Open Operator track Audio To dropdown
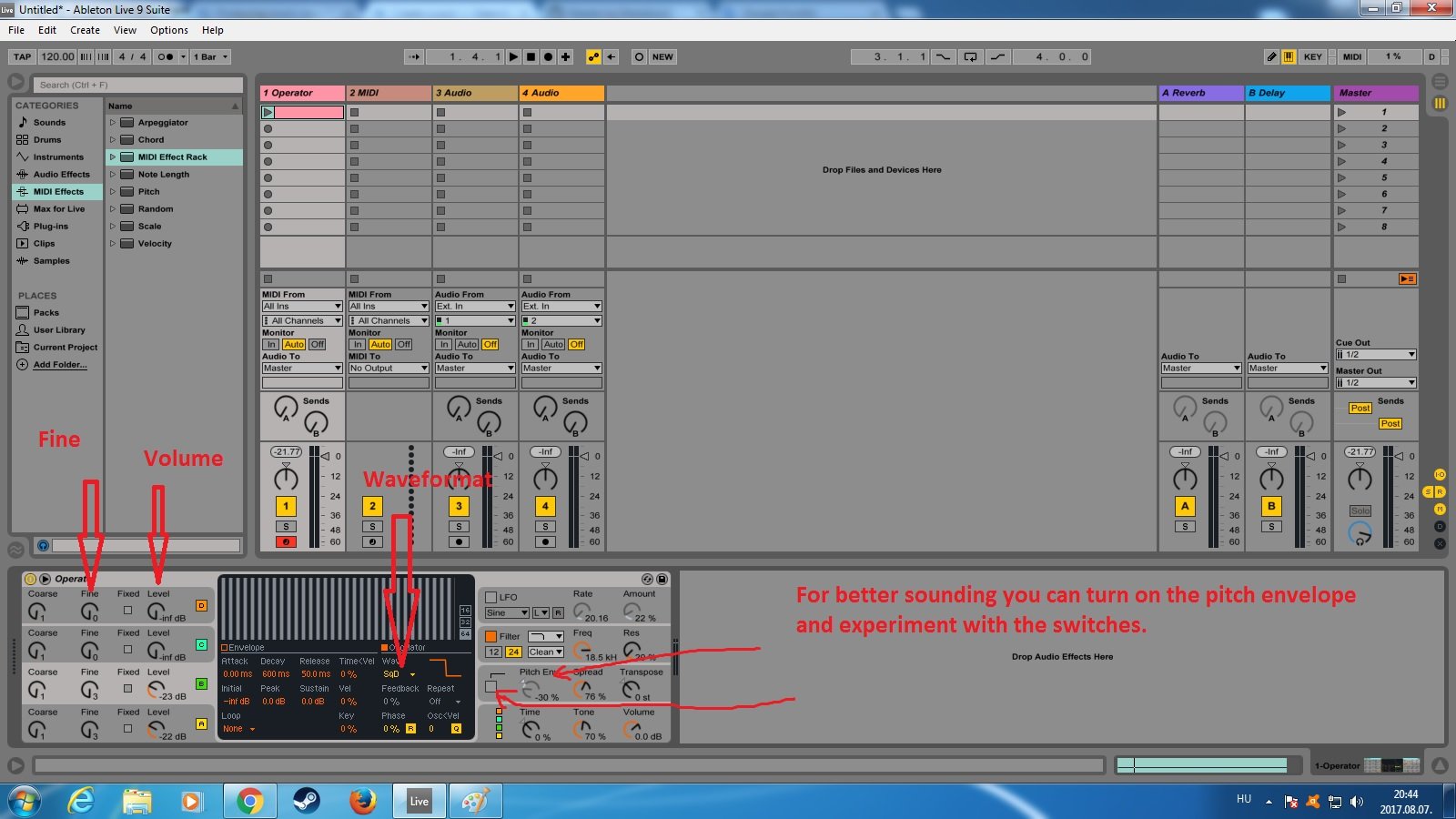Screen dimensions: 1456x819 click(302, 368)
